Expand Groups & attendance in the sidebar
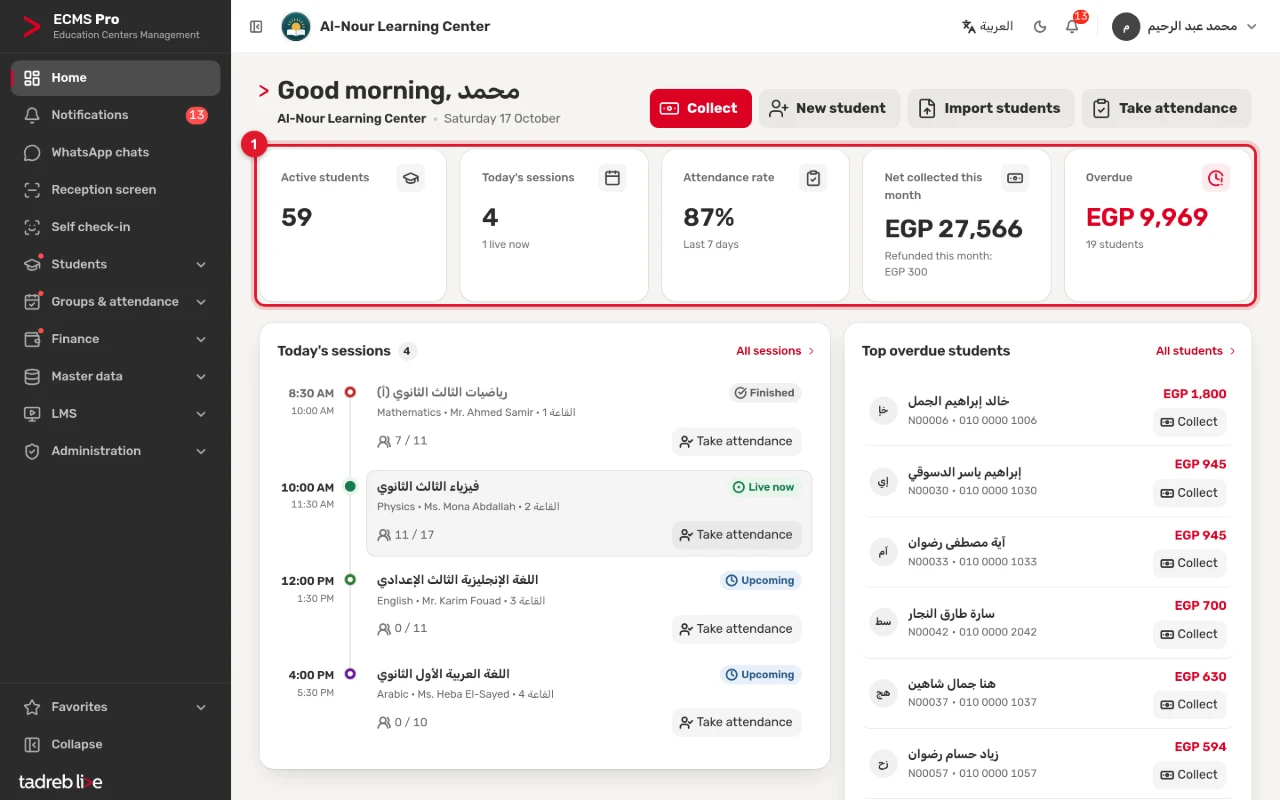 click(115, 301)
